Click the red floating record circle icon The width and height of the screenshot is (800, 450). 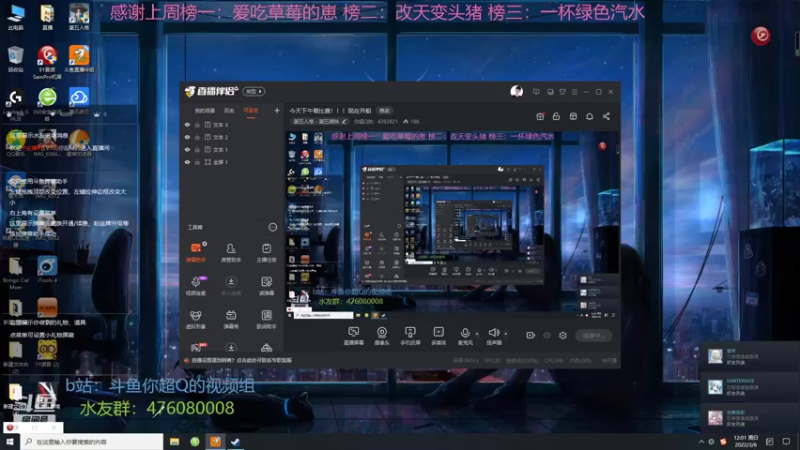pyautogui.click(x=761, y=35)
